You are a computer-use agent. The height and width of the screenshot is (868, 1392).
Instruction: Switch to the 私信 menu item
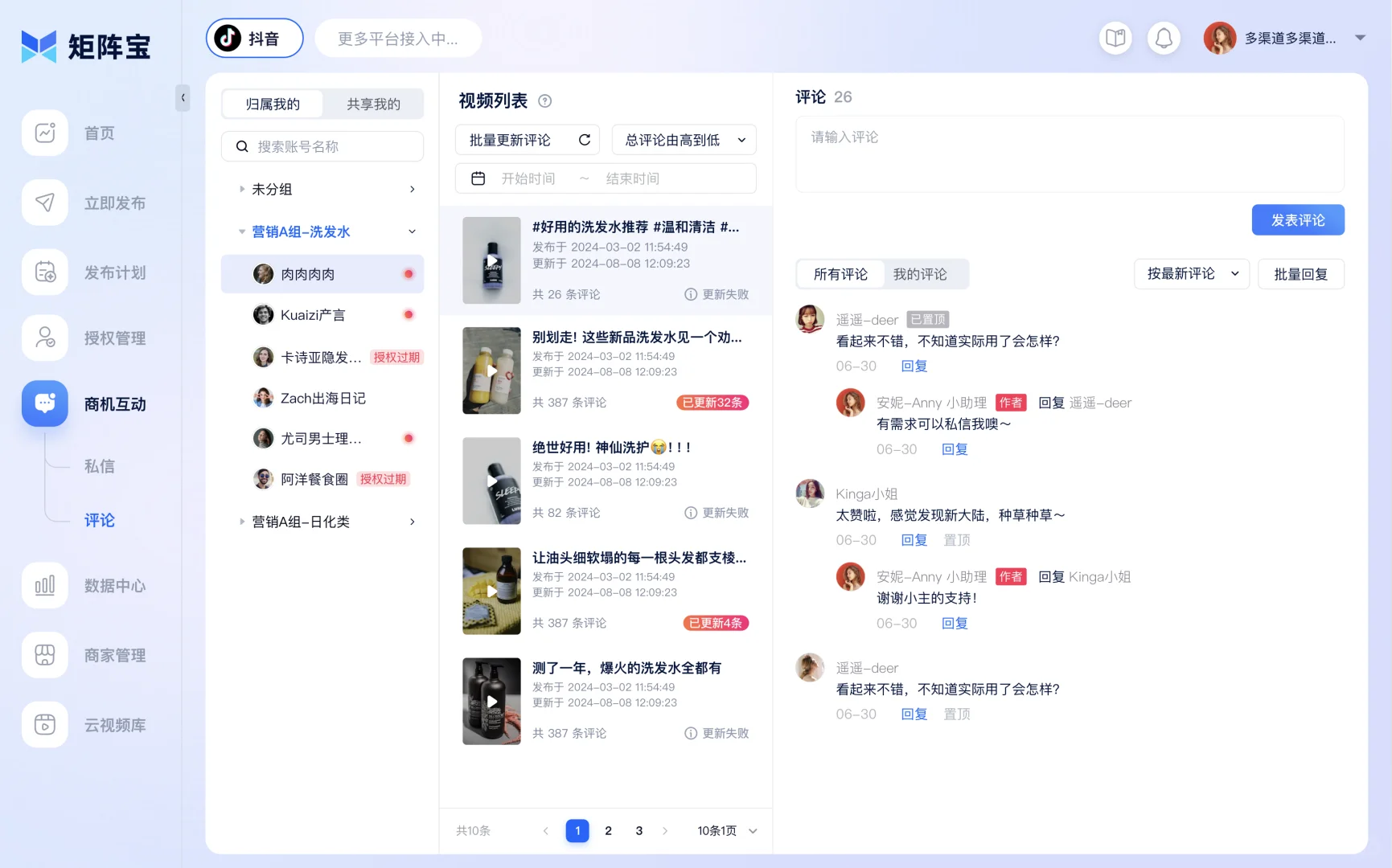click(x=99, y=466)
